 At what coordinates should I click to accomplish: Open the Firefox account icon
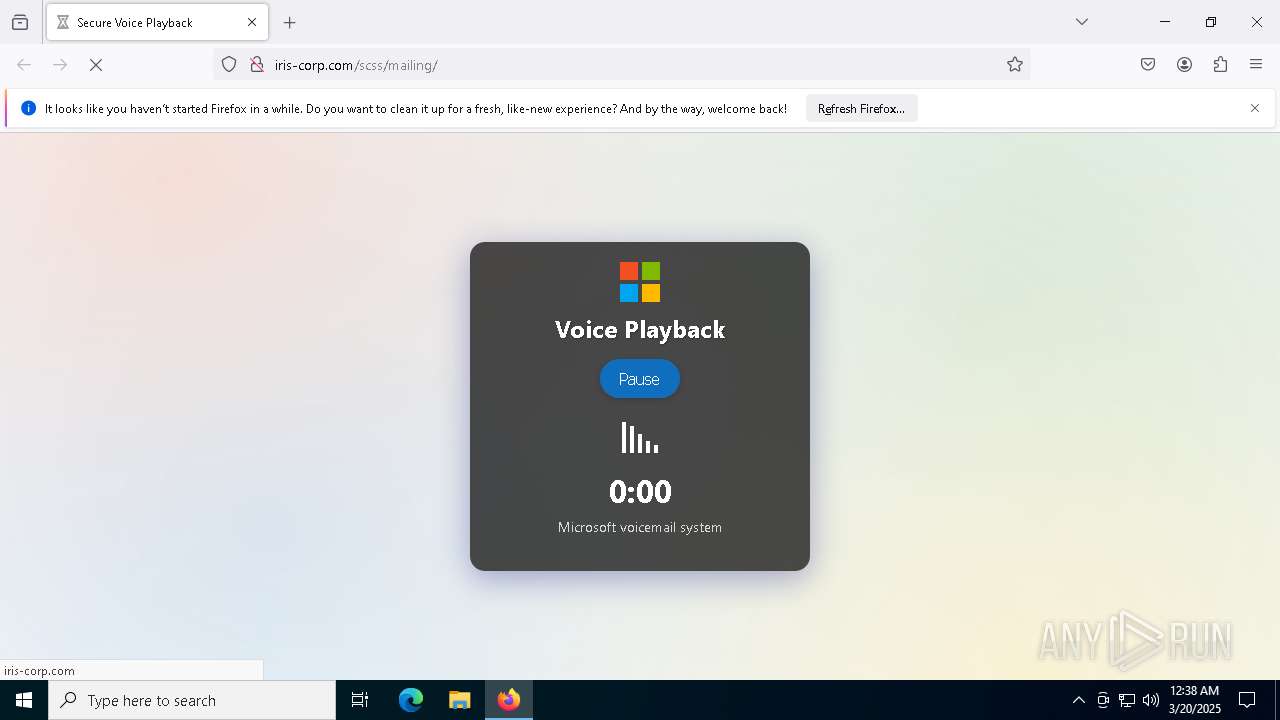1184,65
